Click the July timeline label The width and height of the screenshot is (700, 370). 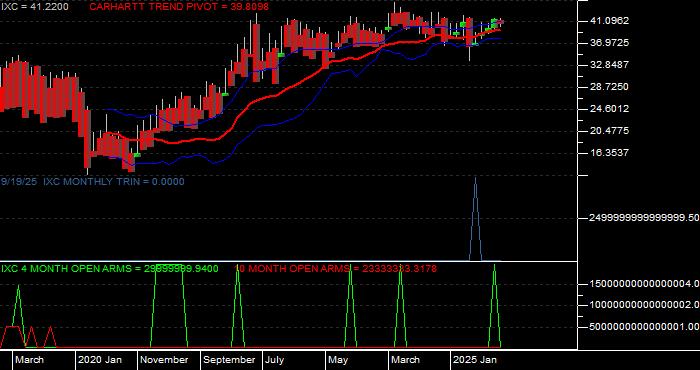[275, 360]
